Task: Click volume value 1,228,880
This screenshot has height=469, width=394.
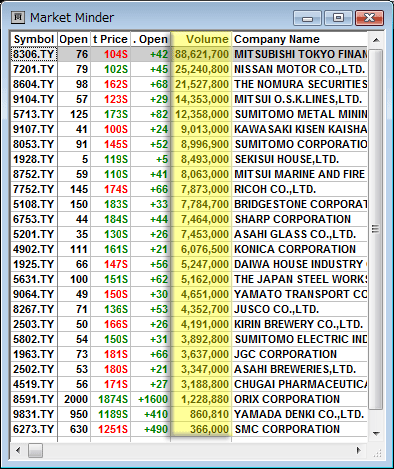Action: [205, 399]
